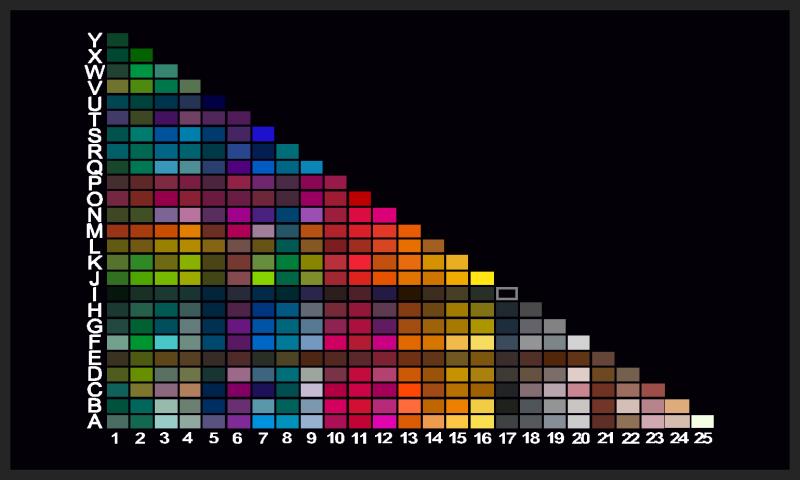Select the bright magenta swatch at A12
Screen dimensions: 800x480
click(385, 422)
